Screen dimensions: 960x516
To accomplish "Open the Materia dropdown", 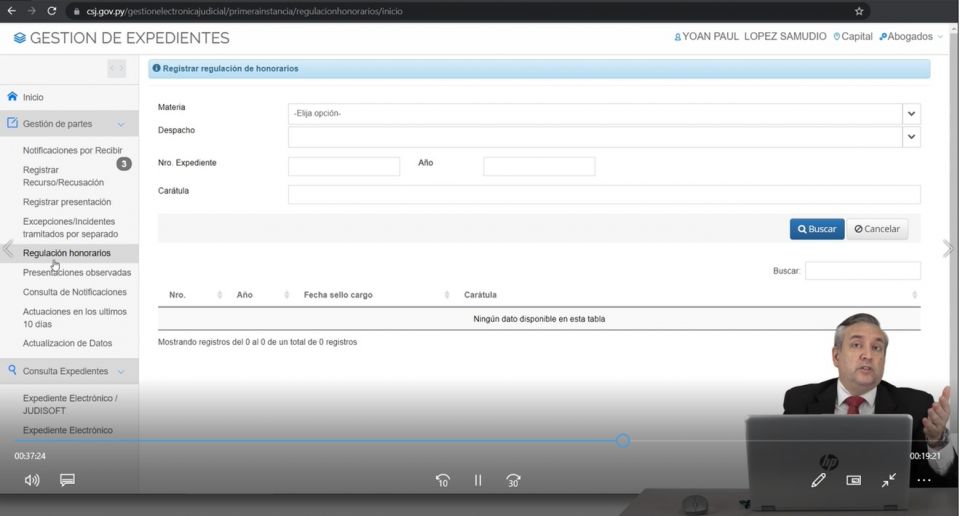I will tap(604, 114).
